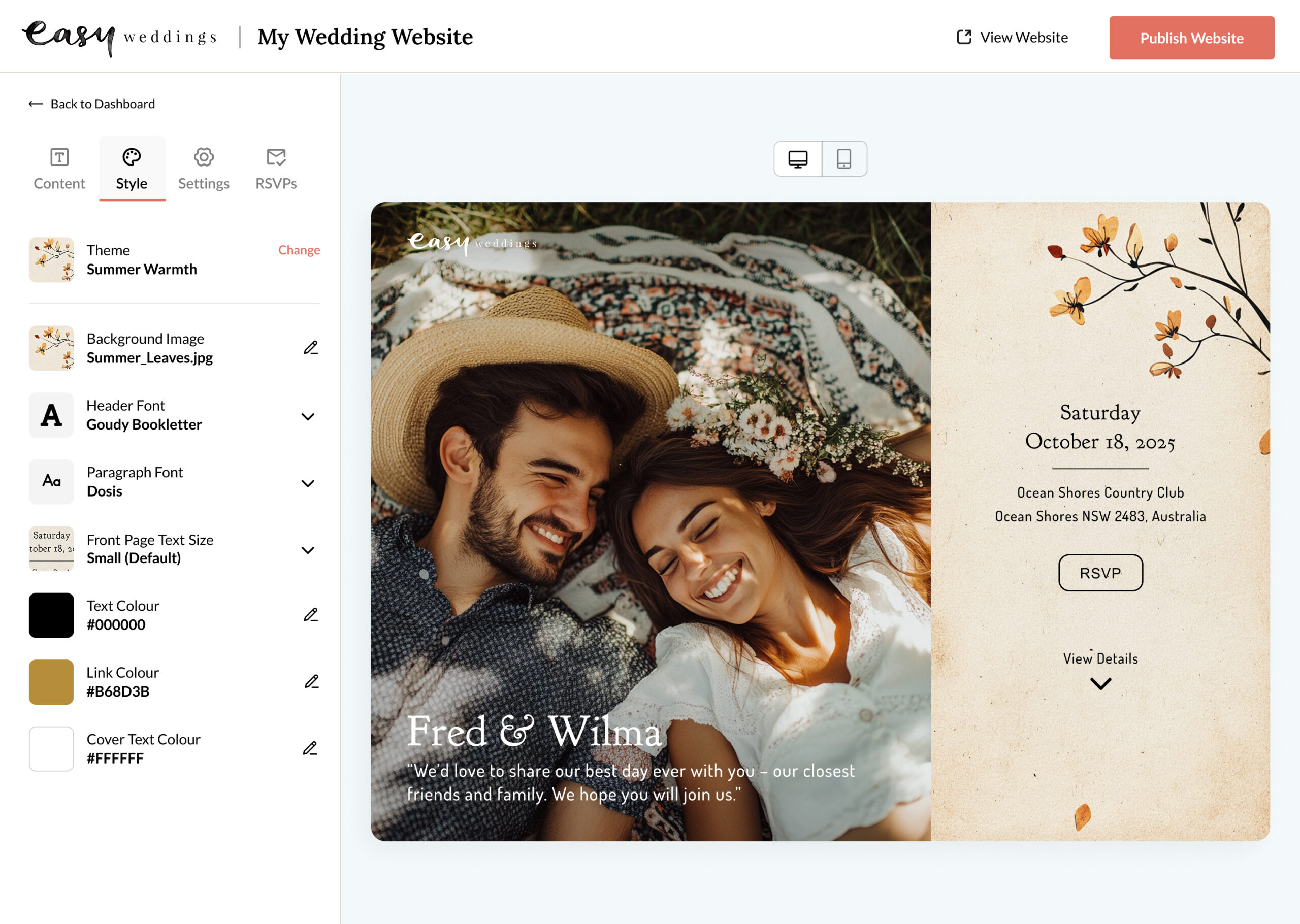This screenshot has width=1300, height=924.
Task: Expand the Paragraph Font dropdown
Action: 308,483
